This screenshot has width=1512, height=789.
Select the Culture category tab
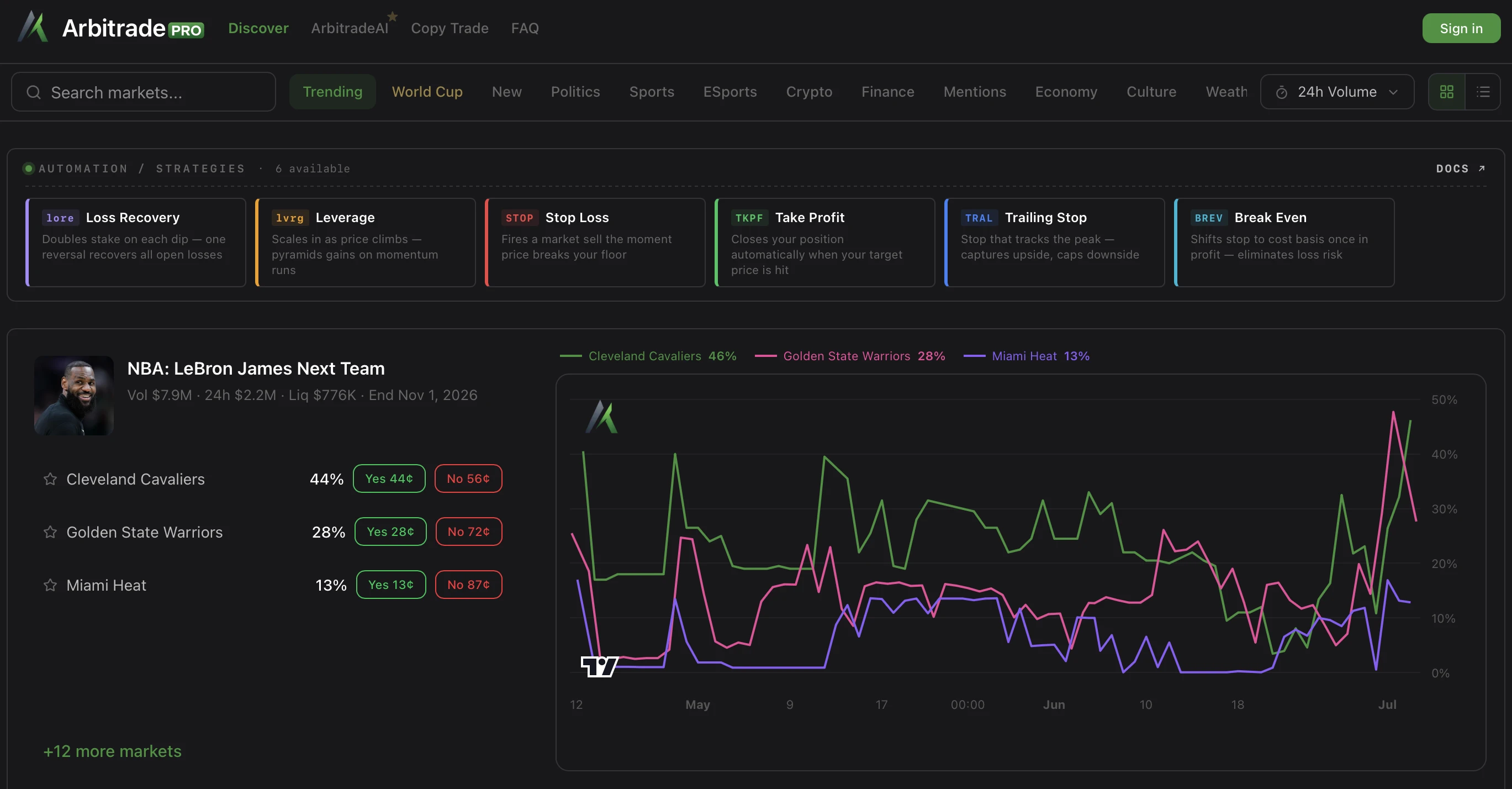(1151, 92)
